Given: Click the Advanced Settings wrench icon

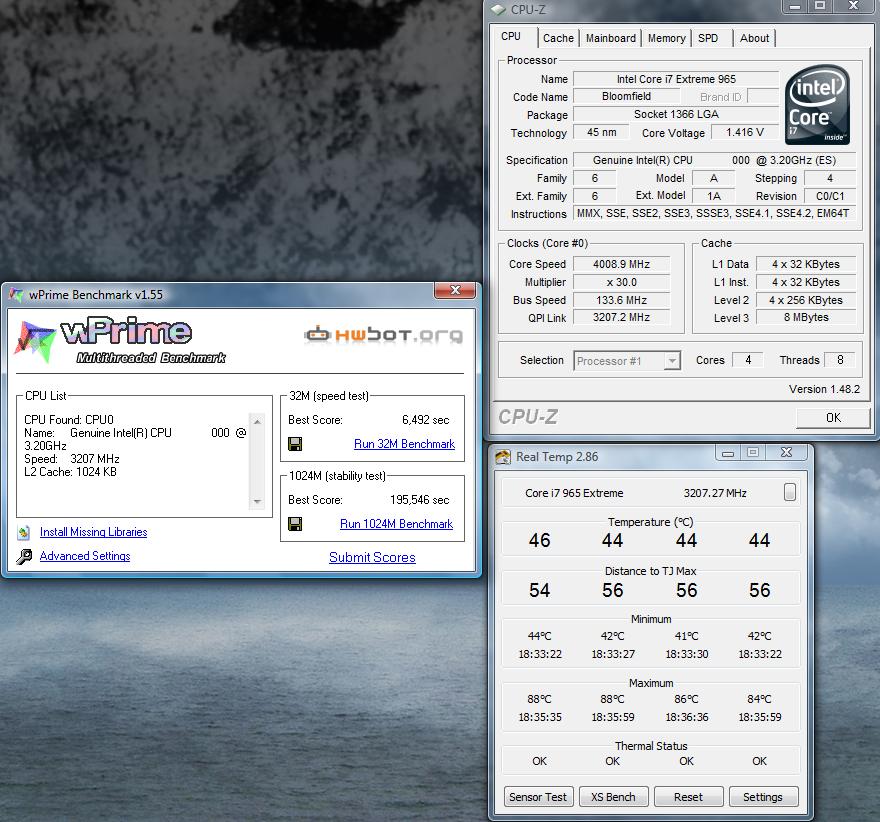Looking at the screenshot, I should (x=24, y=556).
